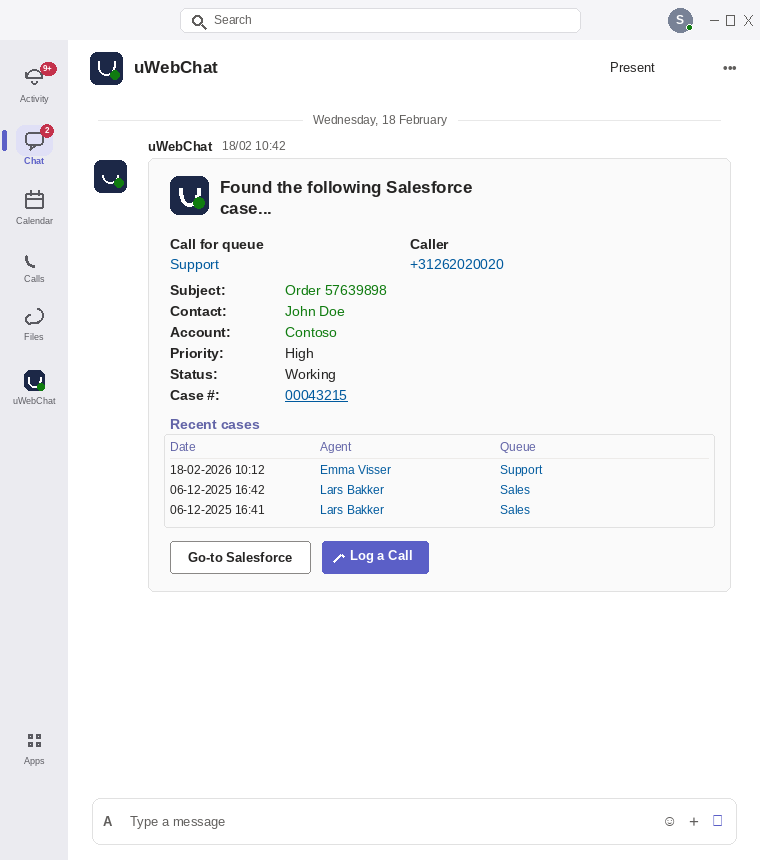Image resolution: width=760 pixels, height=860 pixels.
Task: Click the Found the following Salesforce case heading
Action: 346,197
